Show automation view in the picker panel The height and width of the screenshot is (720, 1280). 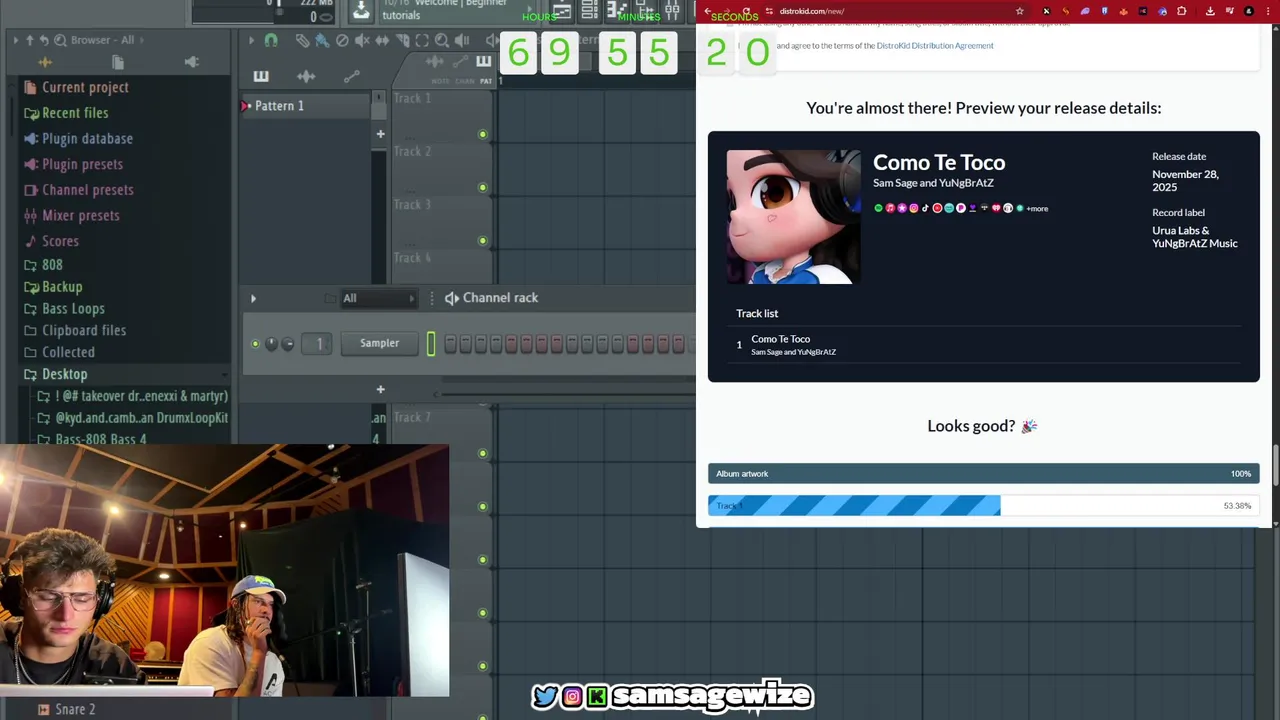tap(351, 76)
